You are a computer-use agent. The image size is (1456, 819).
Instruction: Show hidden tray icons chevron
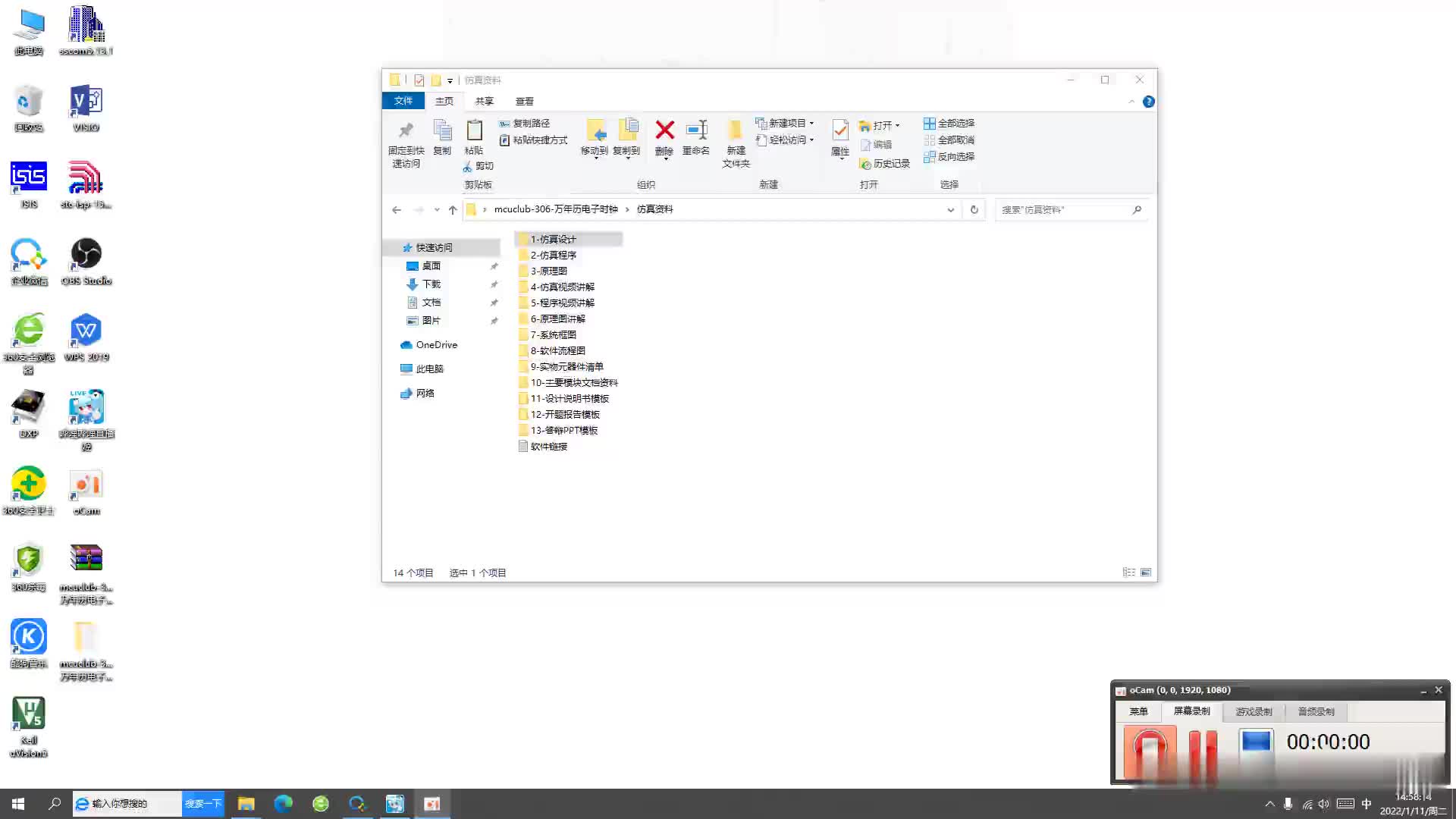[1269, 804]
